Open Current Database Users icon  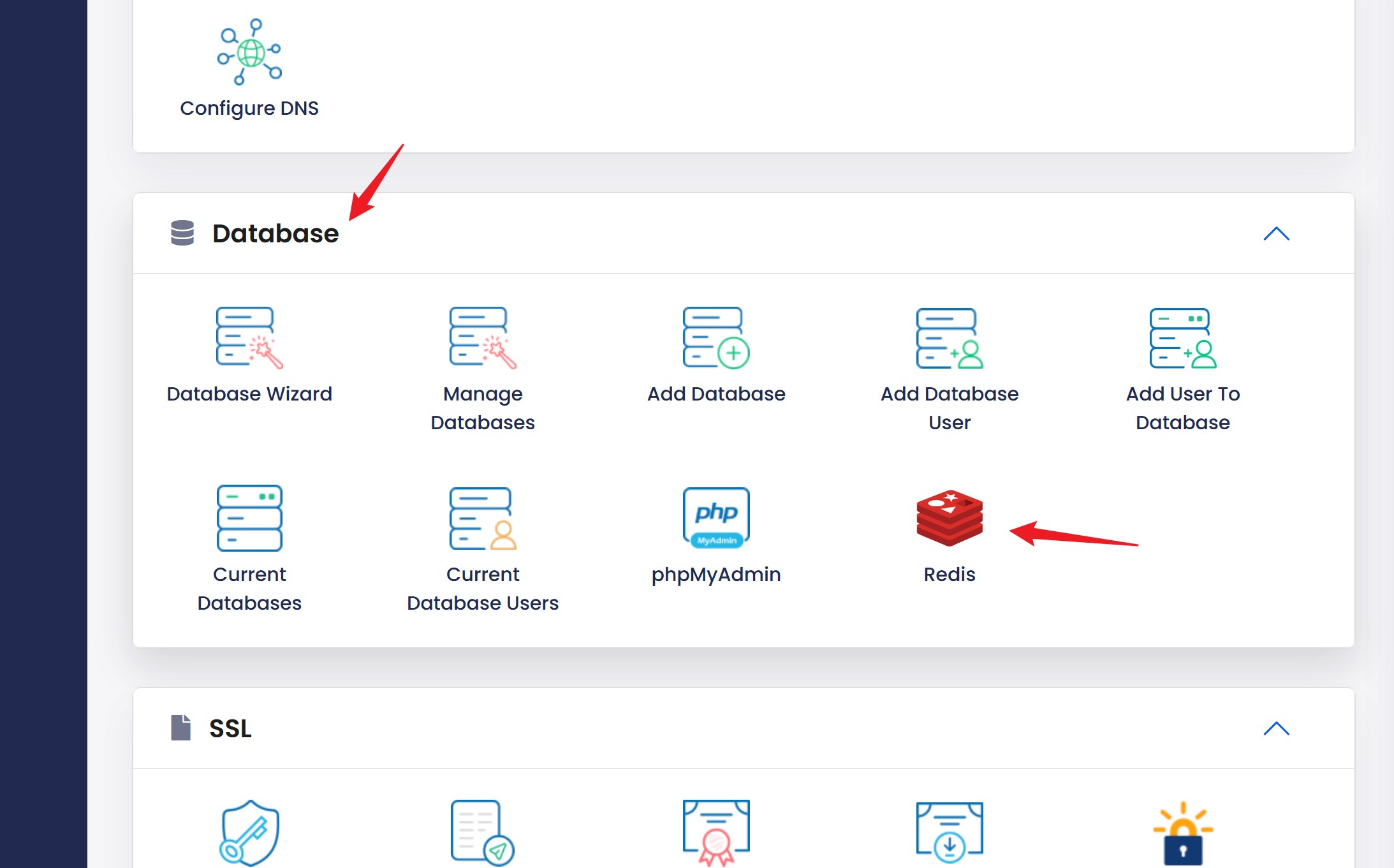coord(483,518)
